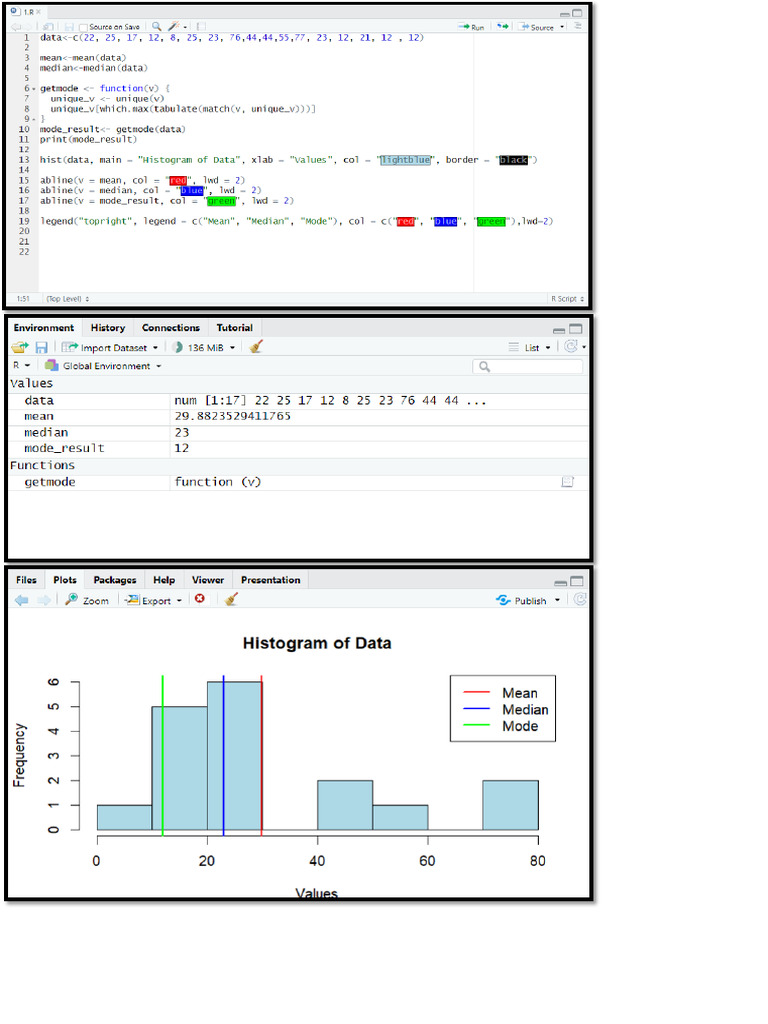Click inside the Environment search field
This screenshot has width=768, height=1024.
point(528,366)
